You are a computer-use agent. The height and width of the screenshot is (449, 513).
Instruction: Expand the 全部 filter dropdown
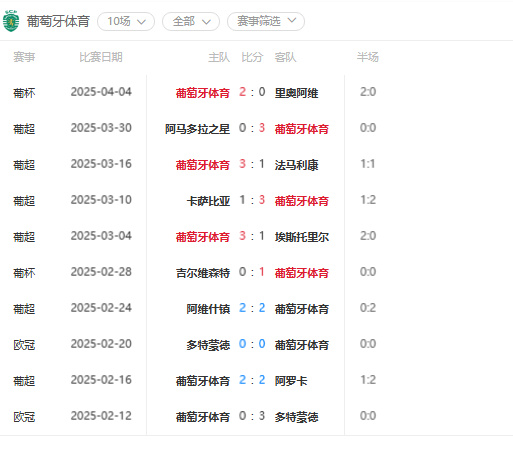point(191,22)
